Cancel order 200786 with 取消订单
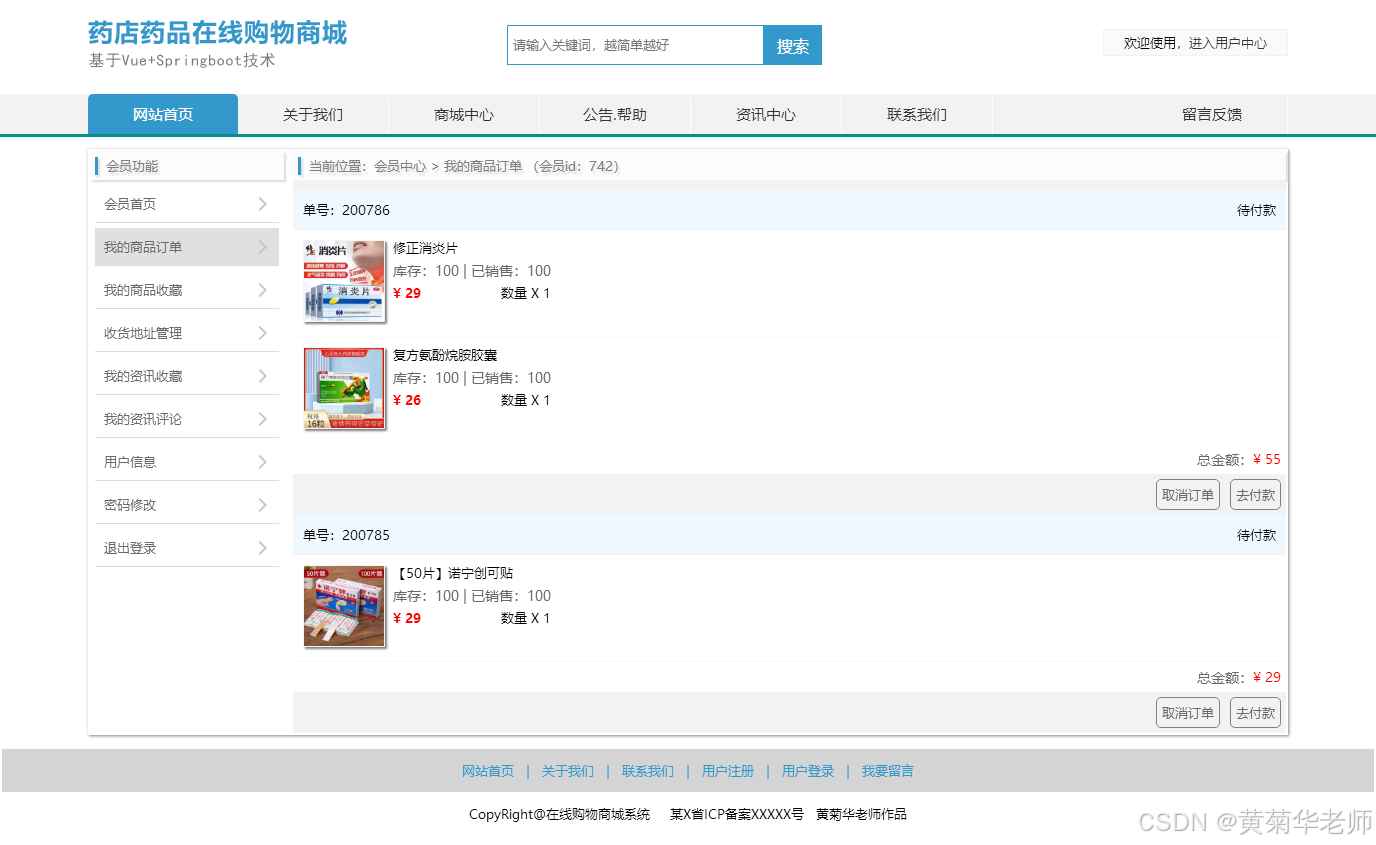The image size is (1376, 845). pos(1187,494)
